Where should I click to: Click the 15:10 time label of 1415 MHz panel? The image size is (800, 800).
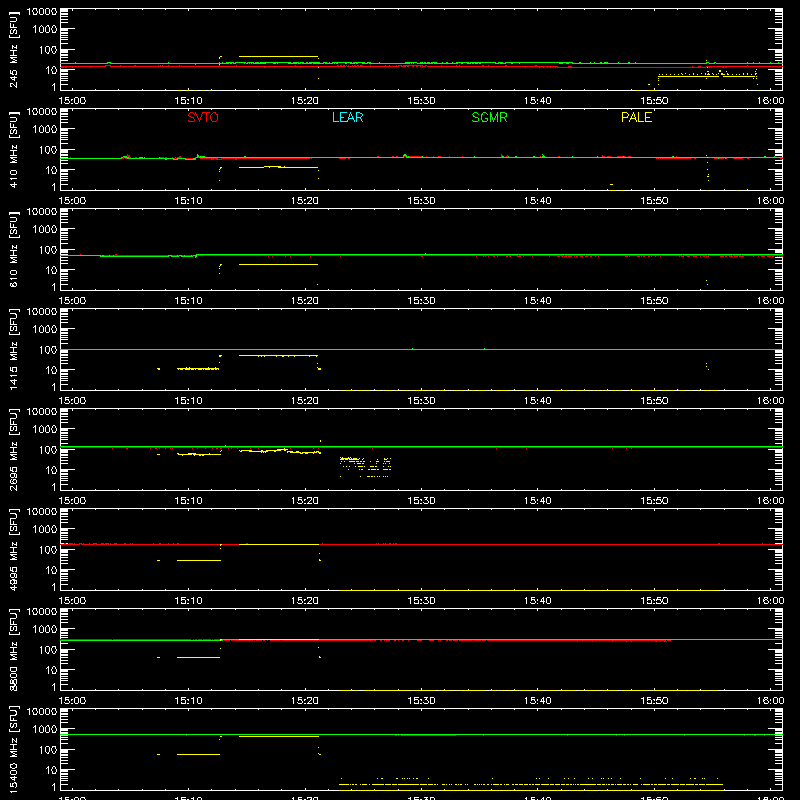(x=188, y=401)
